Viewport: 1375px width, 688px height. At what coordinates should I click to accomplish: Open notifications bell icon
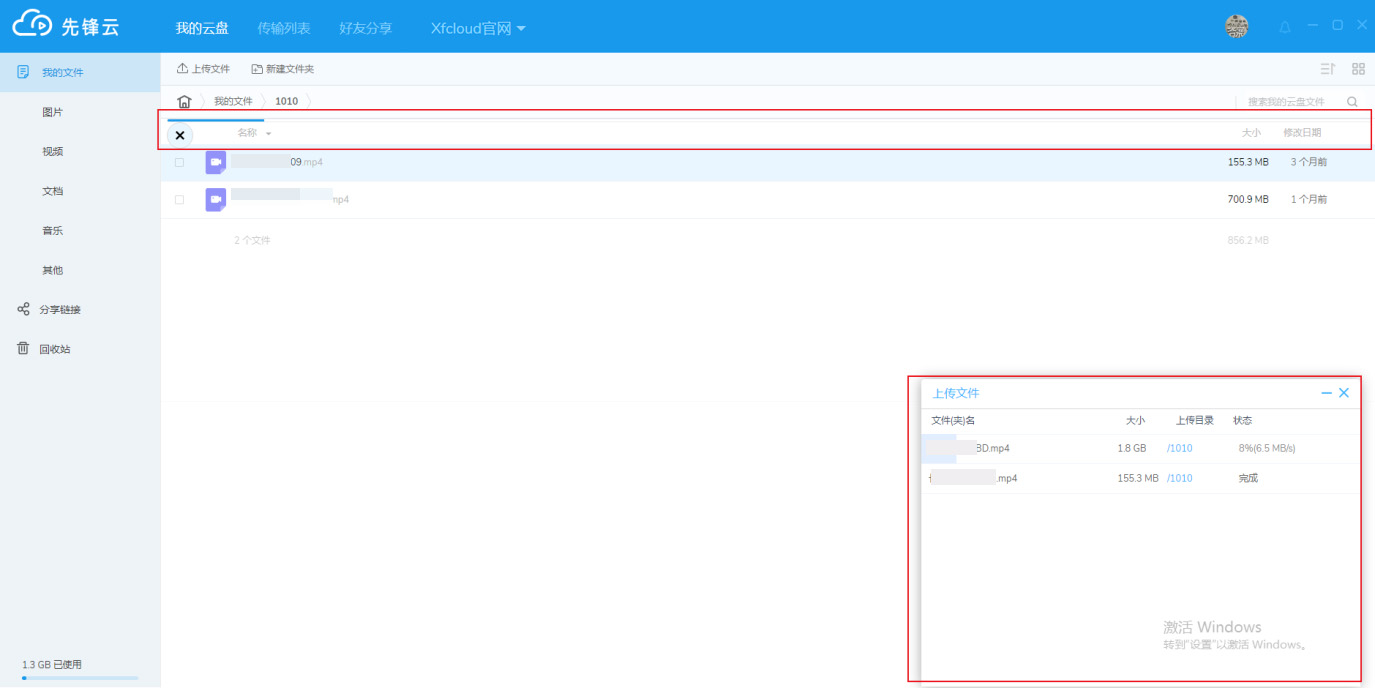[1285, 27]
